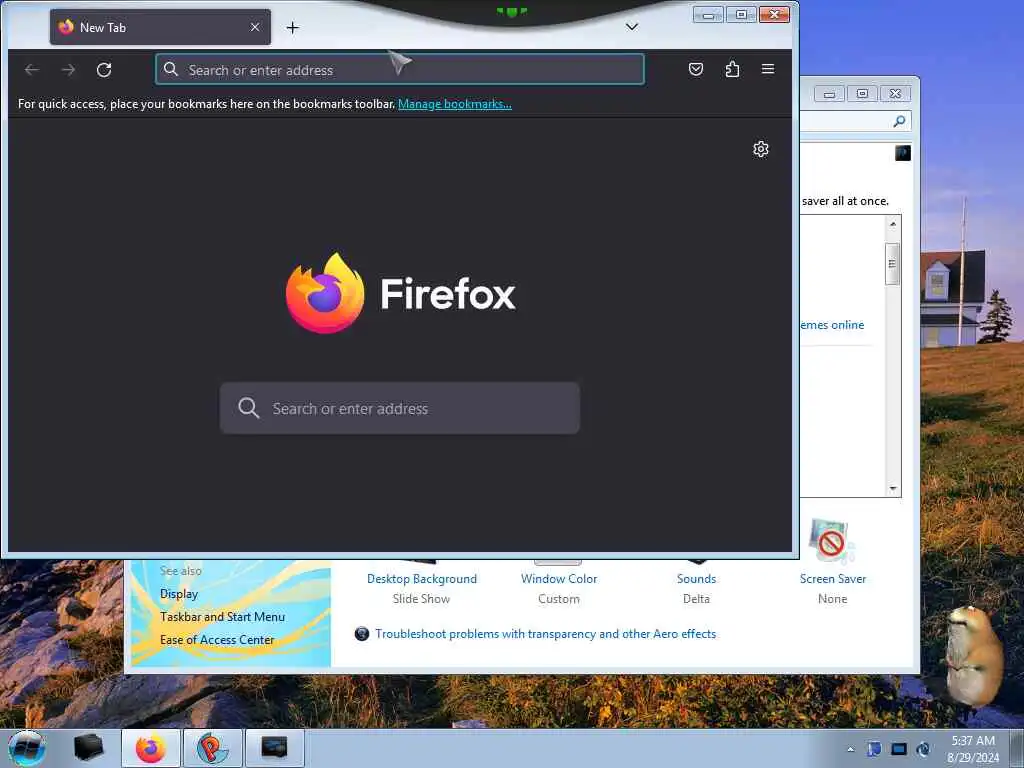Open the Firefox hamburger application menu

click(x=768, y=69)
